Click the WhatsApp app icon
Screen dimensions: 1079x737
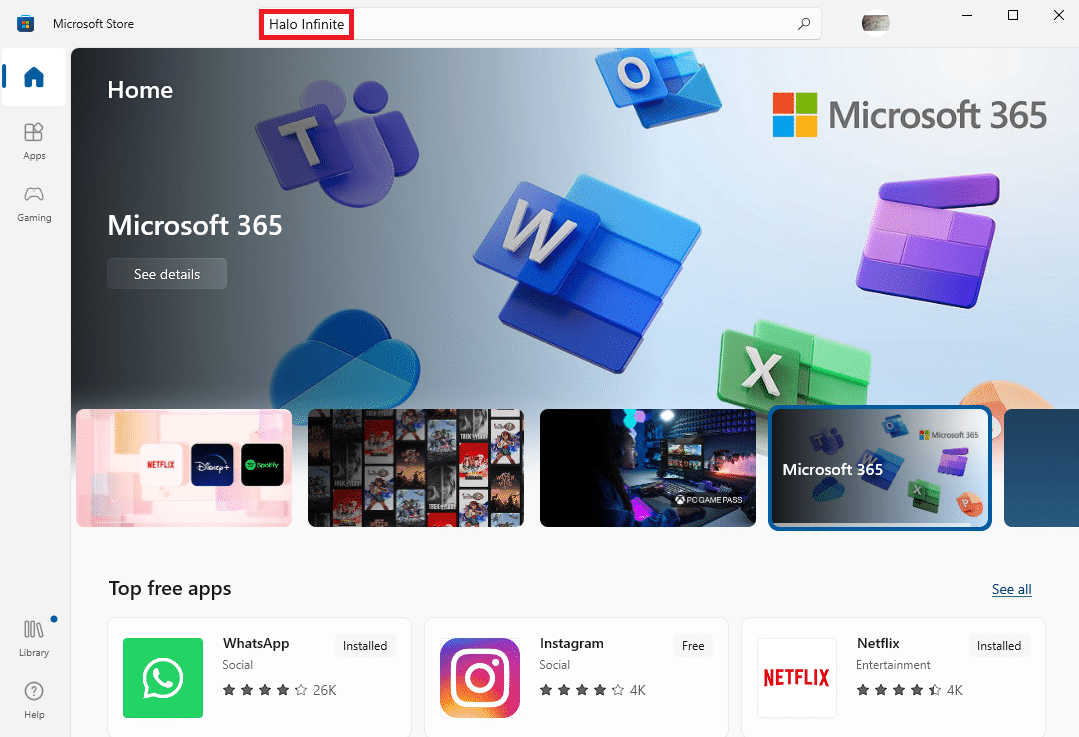point(163,677)
